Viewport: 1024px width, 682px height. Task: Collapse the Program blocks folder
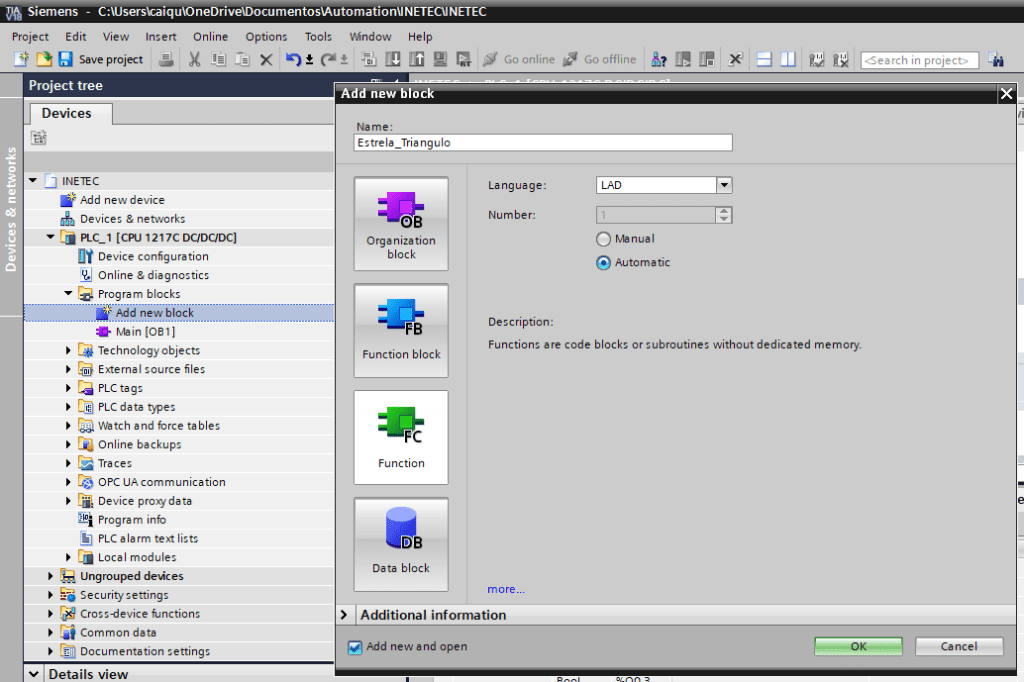coord(68,293)
